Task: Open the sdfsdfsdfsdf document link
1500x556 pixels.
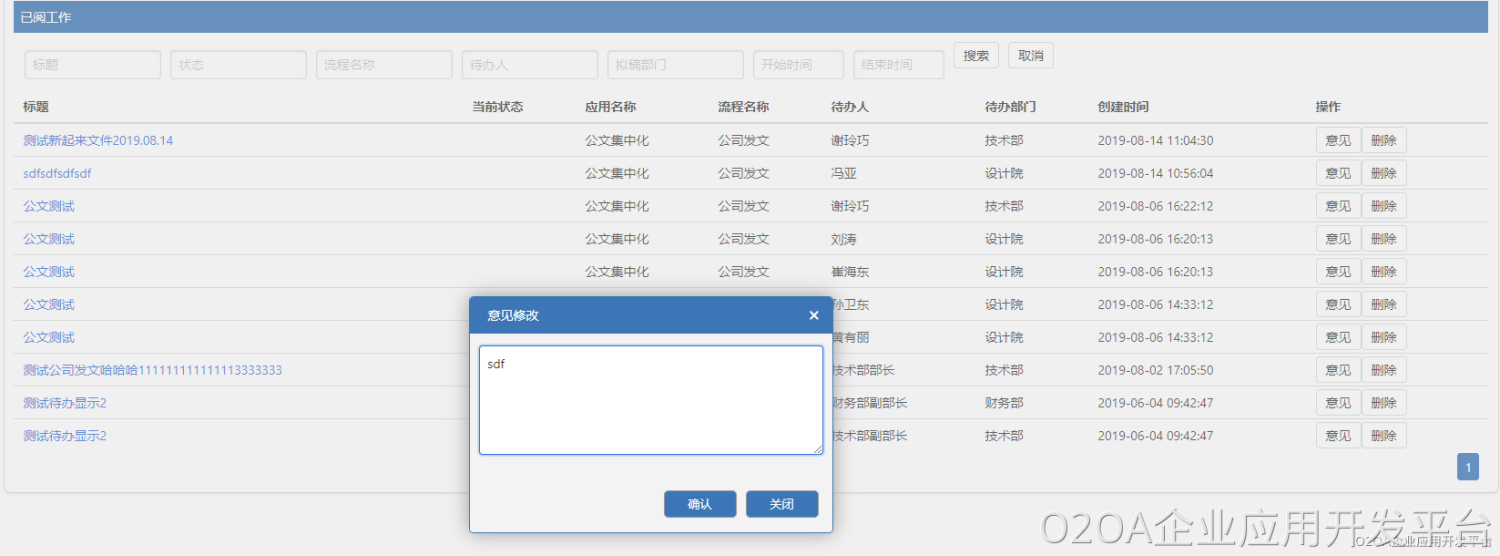Action: (58, 174)
